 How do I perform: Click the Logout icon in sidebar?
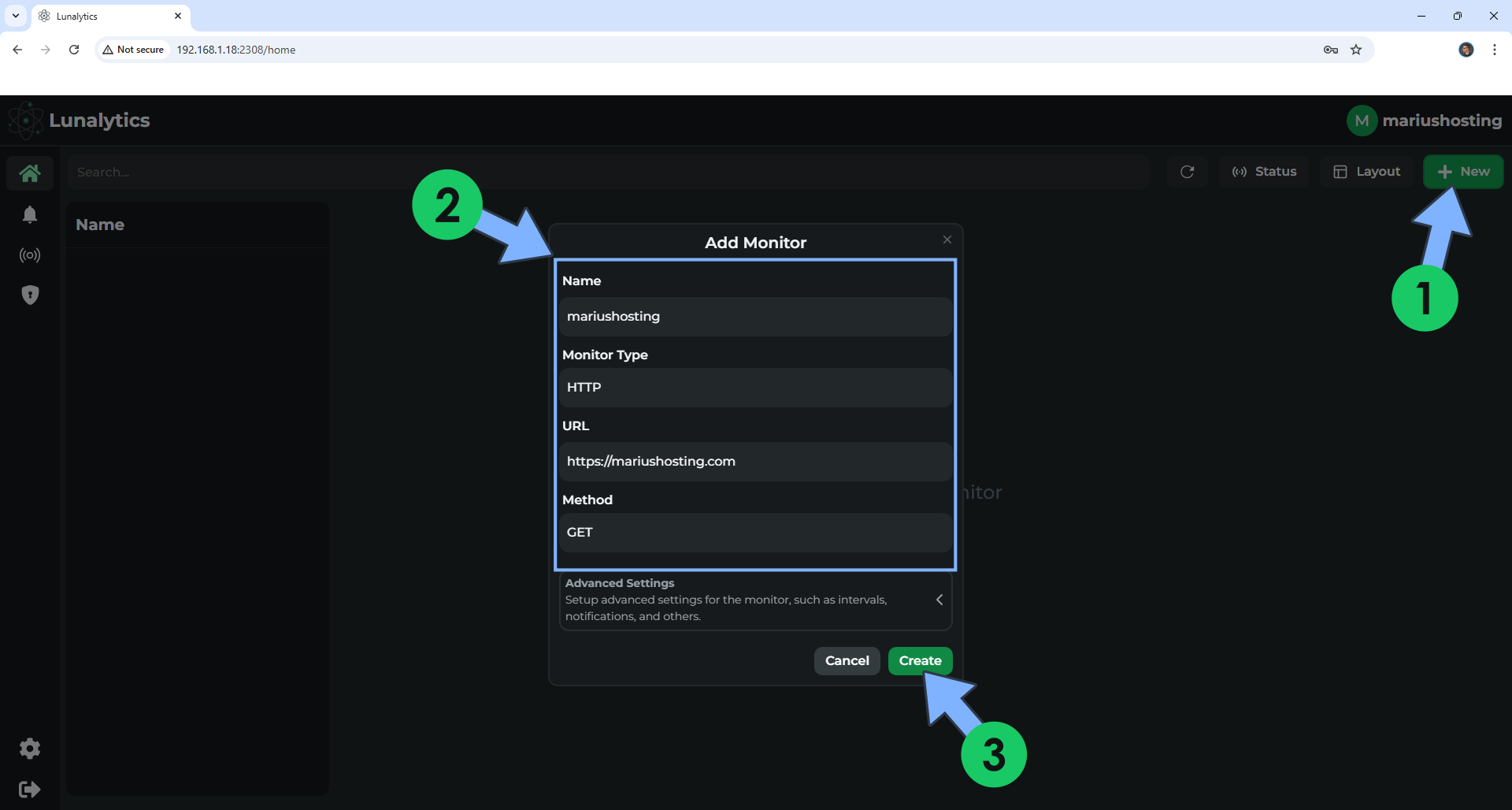[x=30, y=790]
